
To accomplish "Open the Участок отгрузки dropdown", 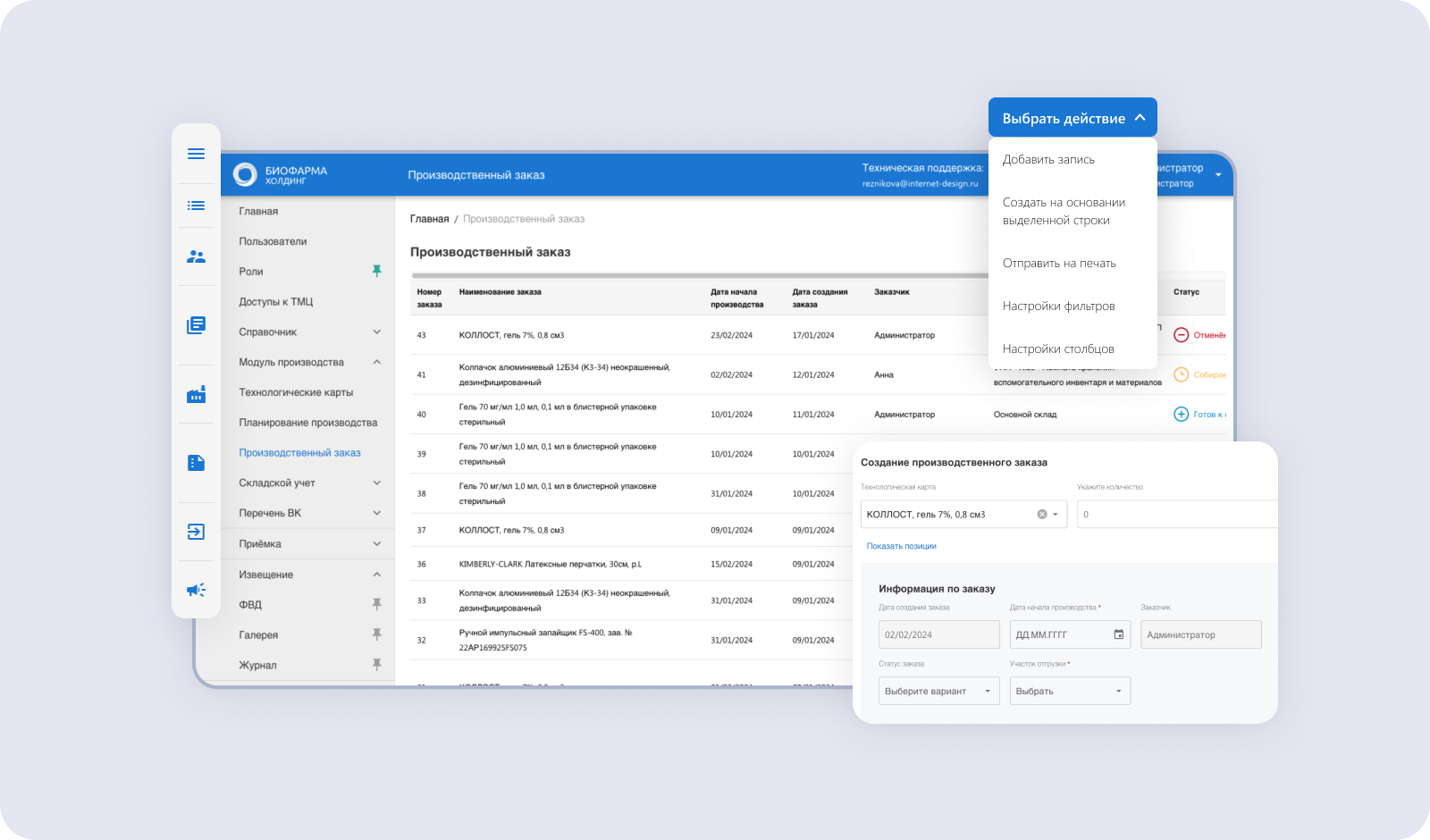I will (1070, 691).
